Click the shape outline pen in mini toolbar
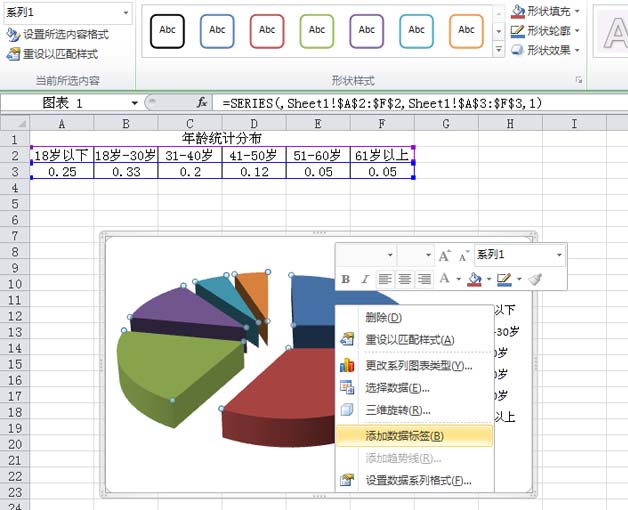This screenshot has width=628, height=510. point(504,279)
